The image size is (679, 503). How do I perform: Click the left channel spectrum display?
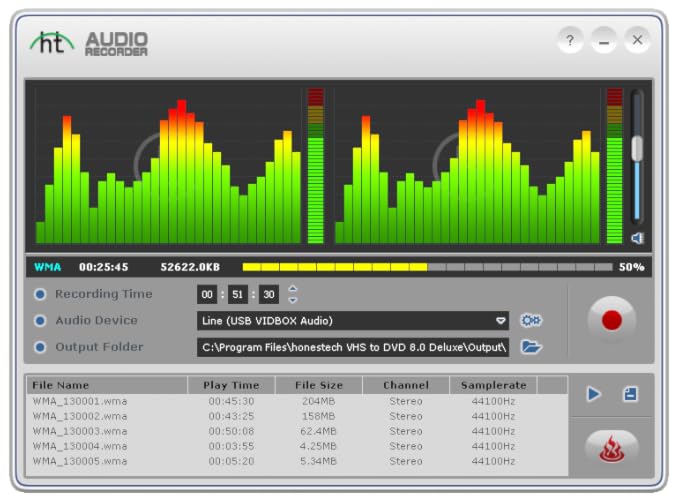coord(168,165)
